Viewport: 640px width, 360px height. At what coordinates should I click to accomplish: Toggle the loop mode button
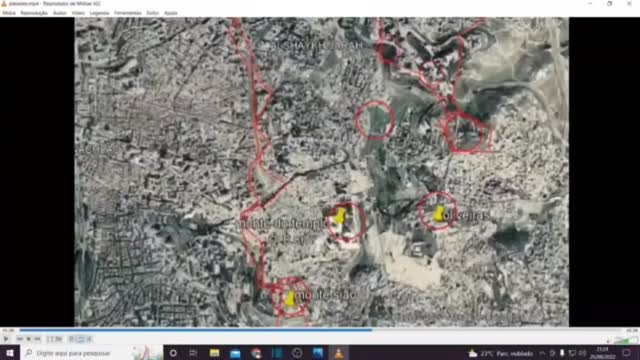[x=81, y=339]
